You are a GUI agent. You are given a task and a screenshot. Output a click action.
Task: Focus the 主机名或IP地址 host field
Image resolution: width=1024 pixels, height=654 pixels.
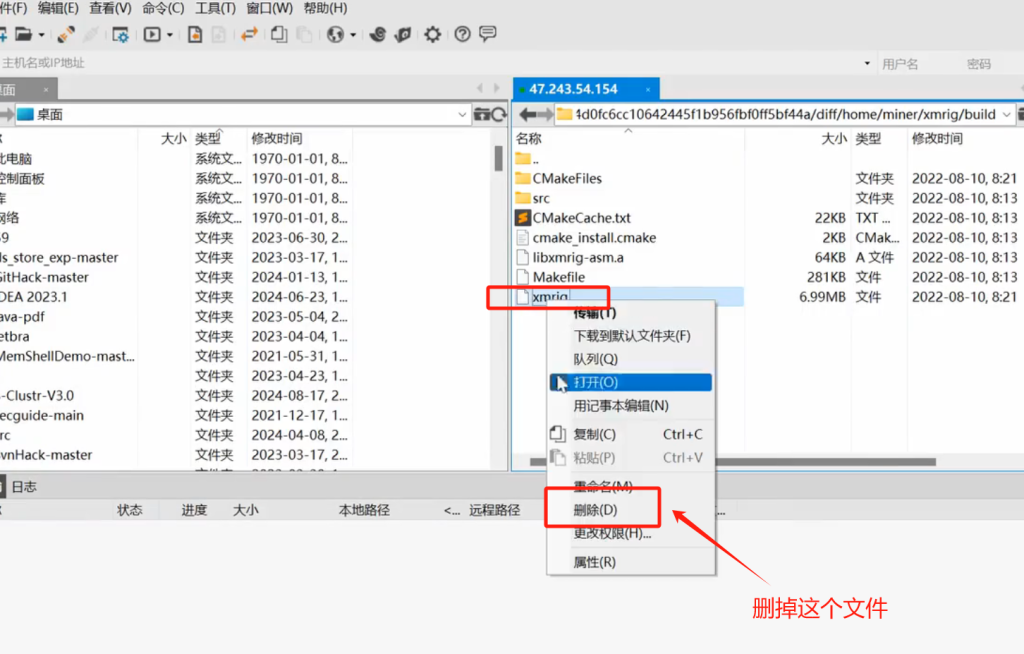(x=431, y=63)
